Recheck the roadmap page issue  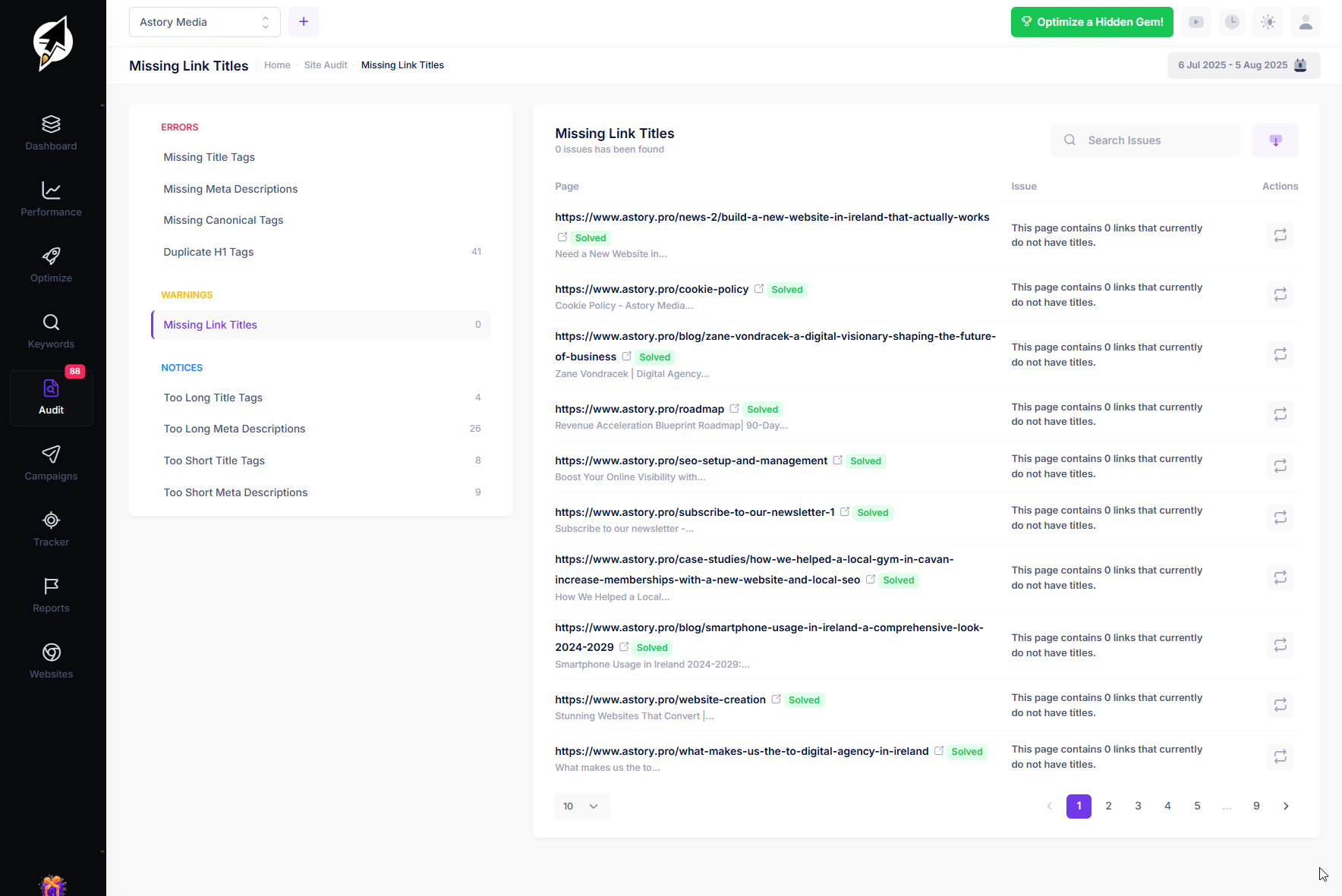click(x=1281, y=414)
